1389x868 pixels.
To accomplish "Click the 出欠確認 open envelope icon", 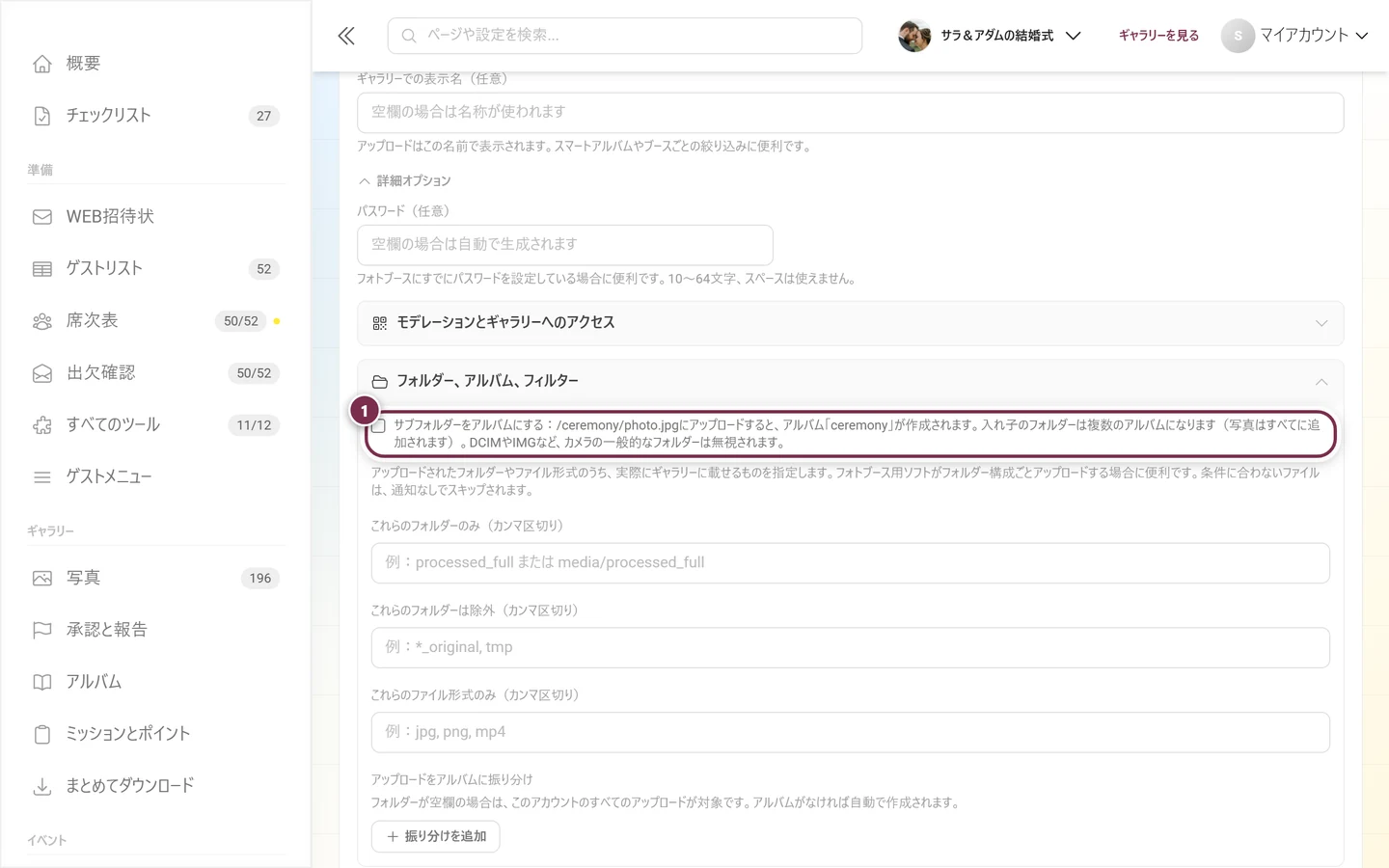I will [42, 373].
